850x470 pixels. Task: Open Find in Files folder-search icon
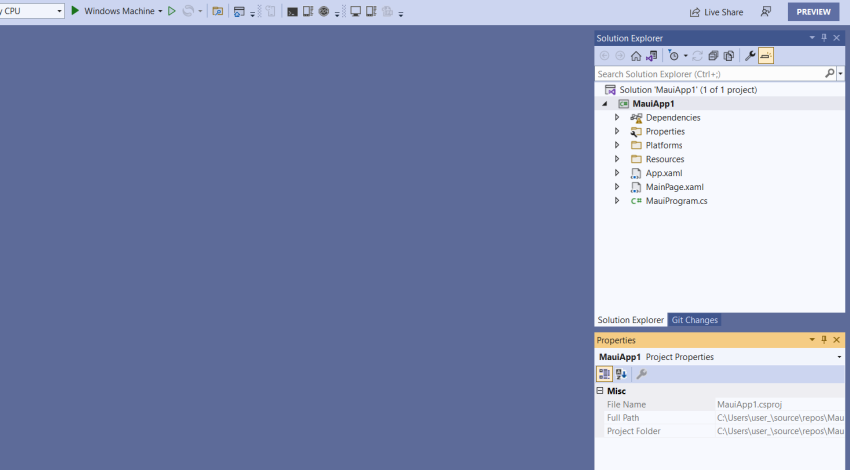click(217, 11)
